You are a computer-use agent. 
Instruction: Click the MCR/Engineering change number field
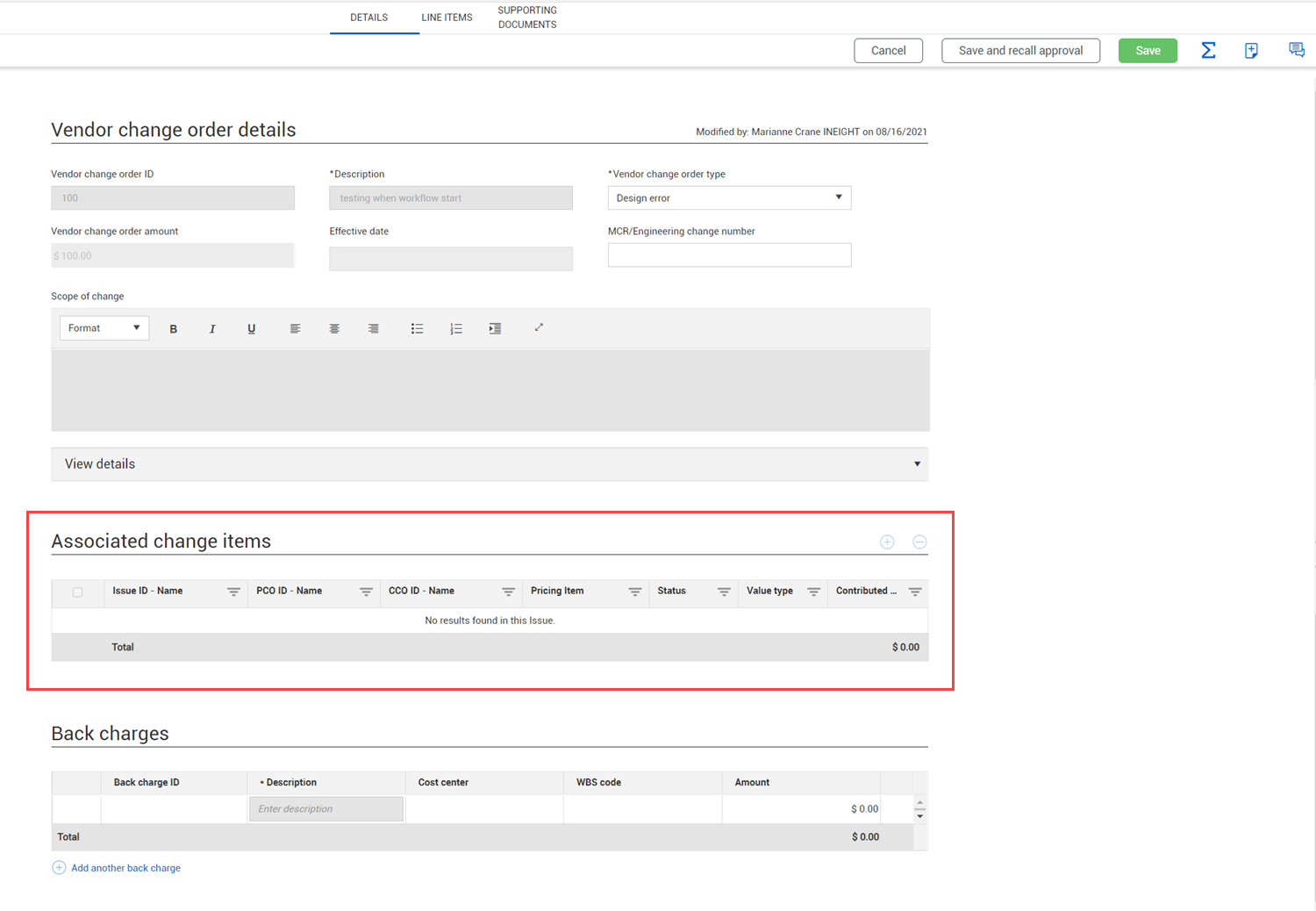click(729, 255)
